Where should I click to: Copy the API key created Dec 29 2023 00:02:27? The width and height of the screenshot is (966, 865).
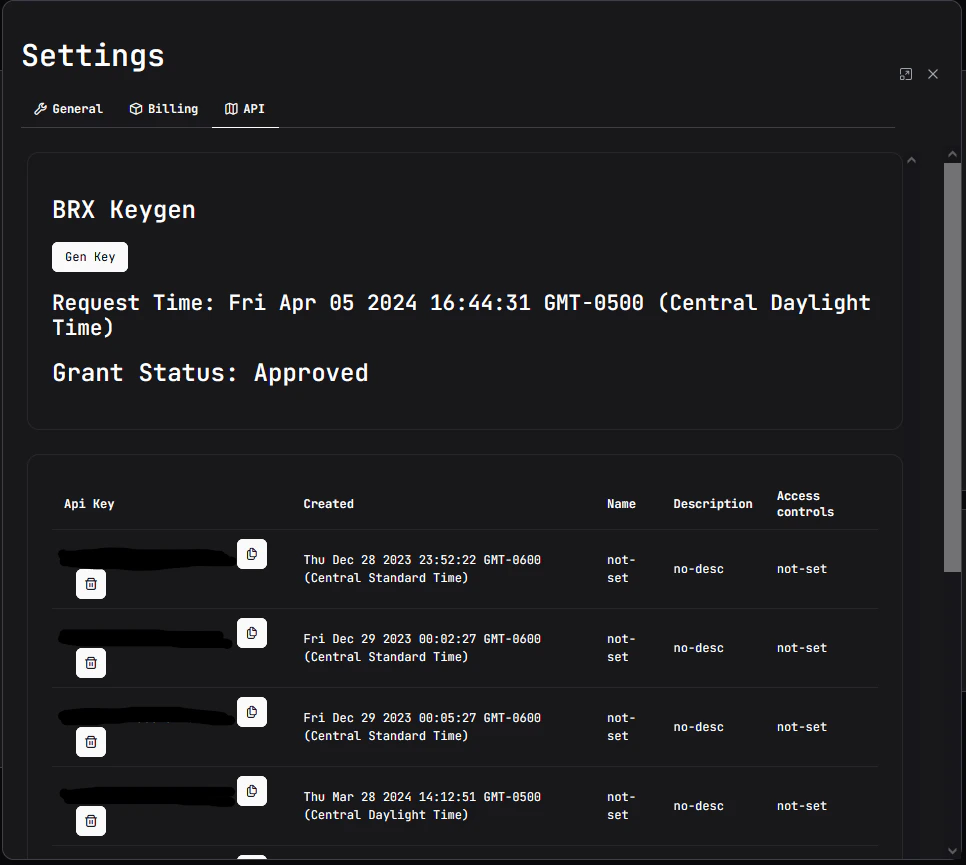click(x=252, y=633)
